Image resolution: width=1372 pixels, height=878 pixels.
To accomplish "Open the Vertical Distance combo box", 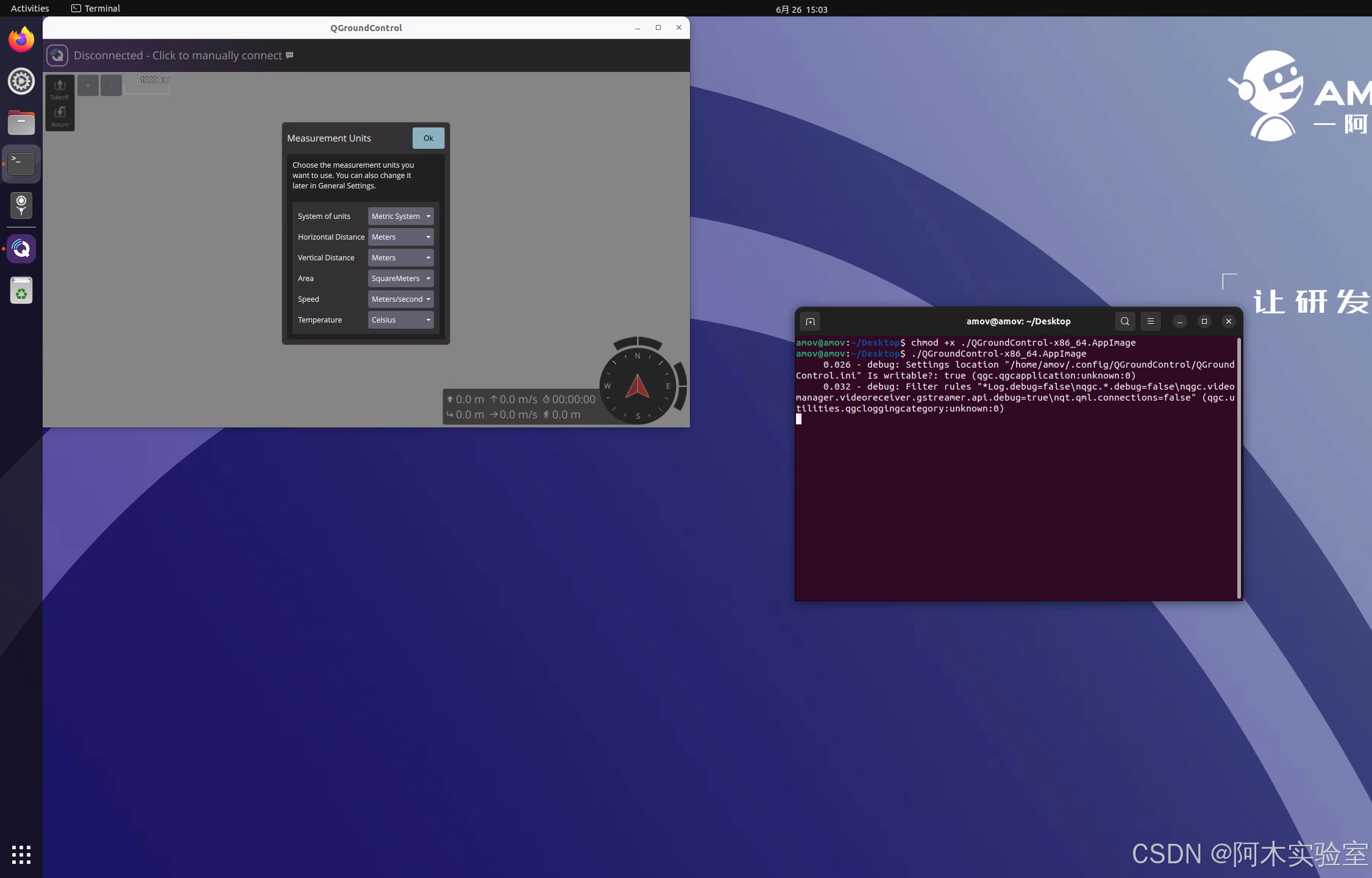I will [x=400, y=258].
